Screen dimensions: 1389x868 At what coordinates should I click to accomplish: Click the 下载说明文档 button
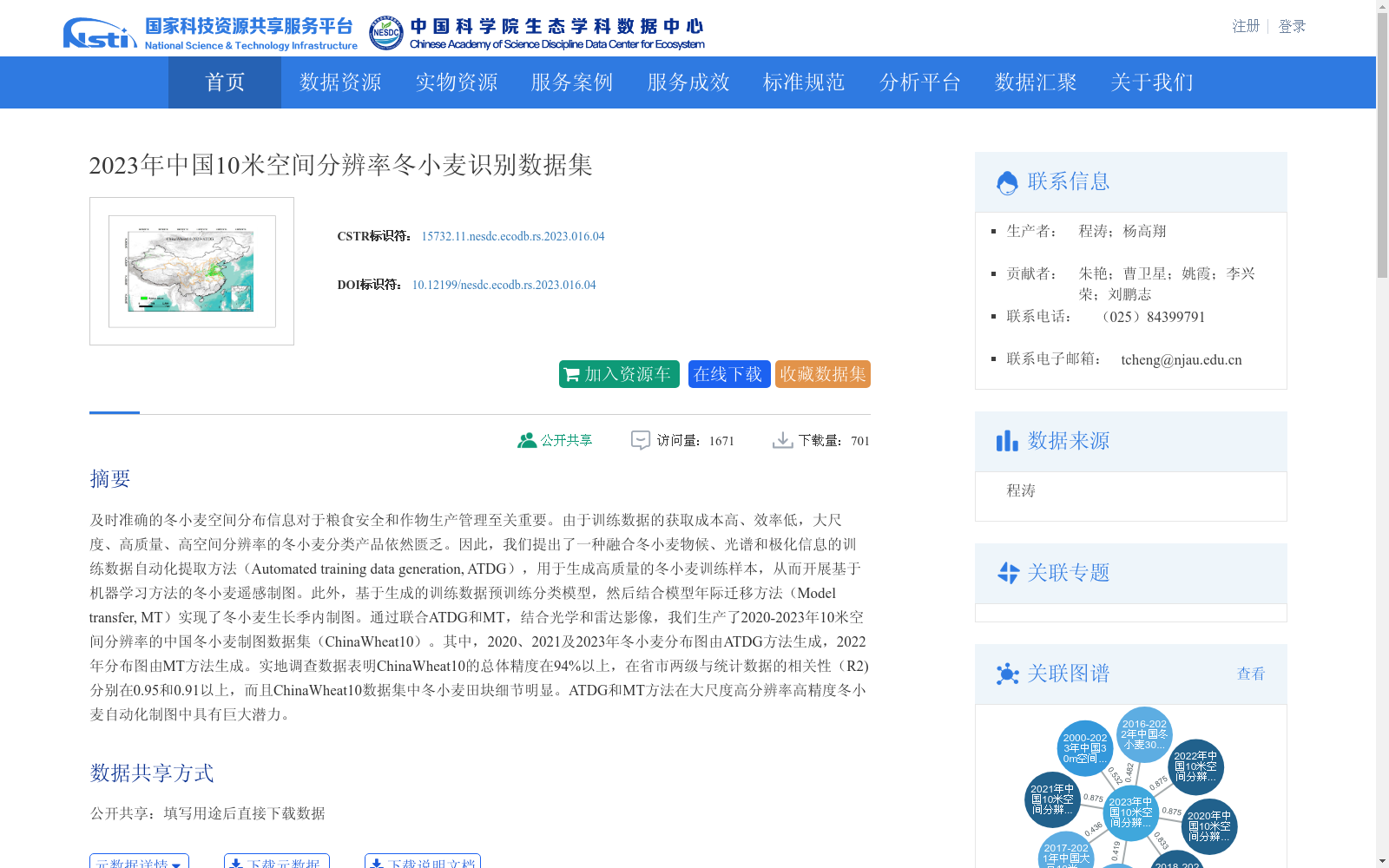pyautogui.click(x=423, y=861)
